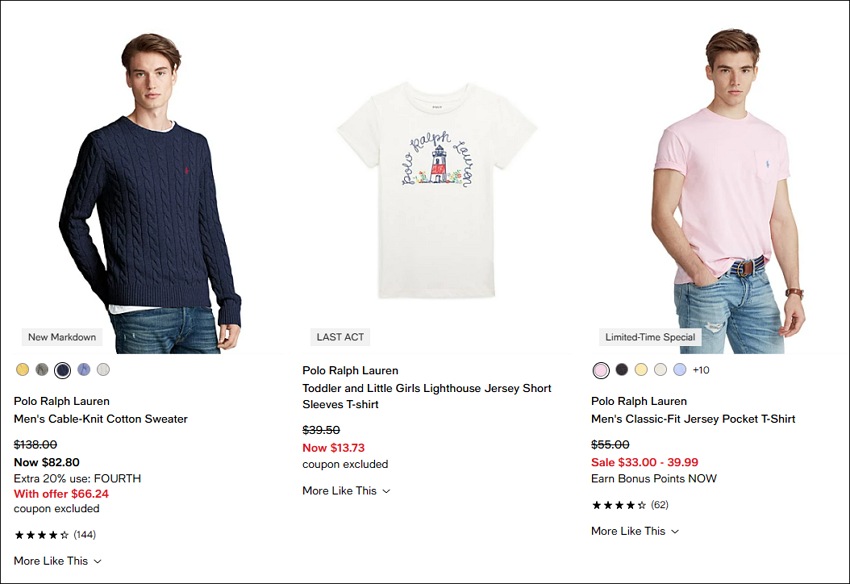Pick the yellow Pocket T-Shirt swatch
This screenshot has height=584, width=850.
pyautogui.click(x=641, y=370)
